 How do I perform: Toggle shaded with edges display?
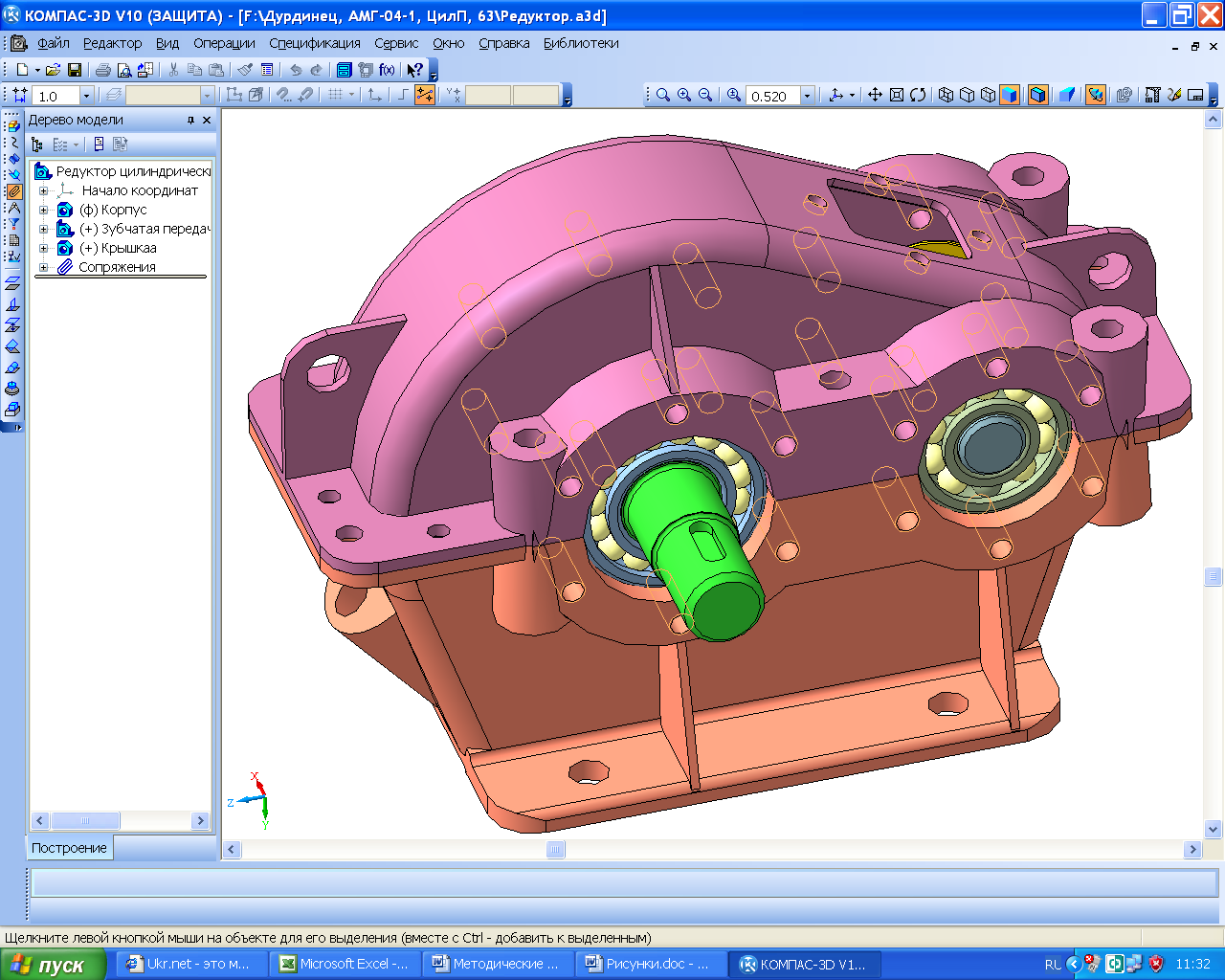pos(1037,96)
